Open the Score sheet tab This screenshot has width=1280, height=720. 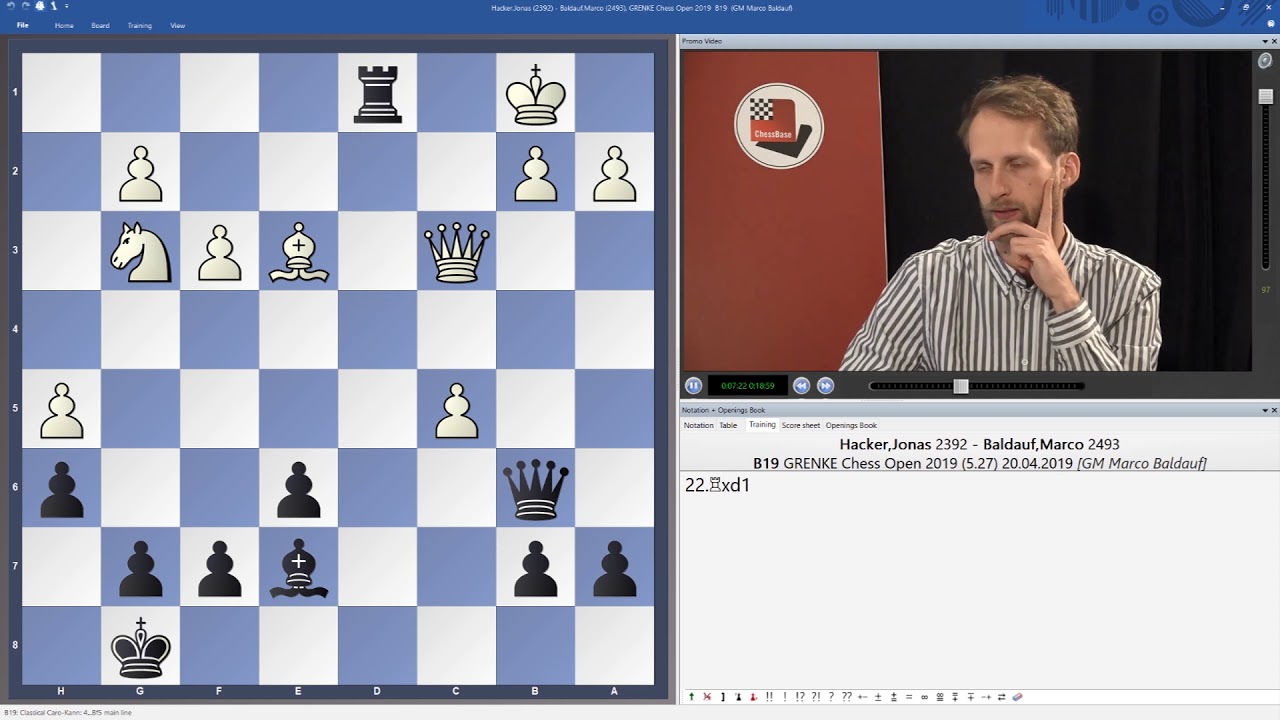(x=801, y=425)
